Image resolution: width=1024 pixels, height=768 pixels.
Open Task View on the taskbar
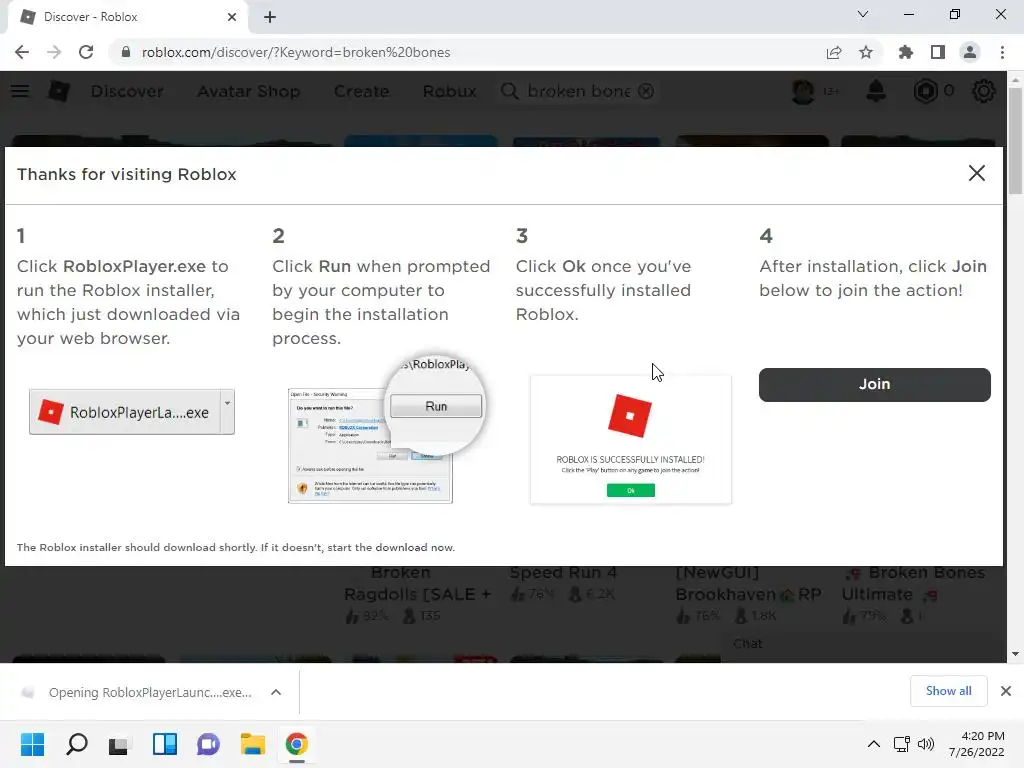tap(119, 744)
